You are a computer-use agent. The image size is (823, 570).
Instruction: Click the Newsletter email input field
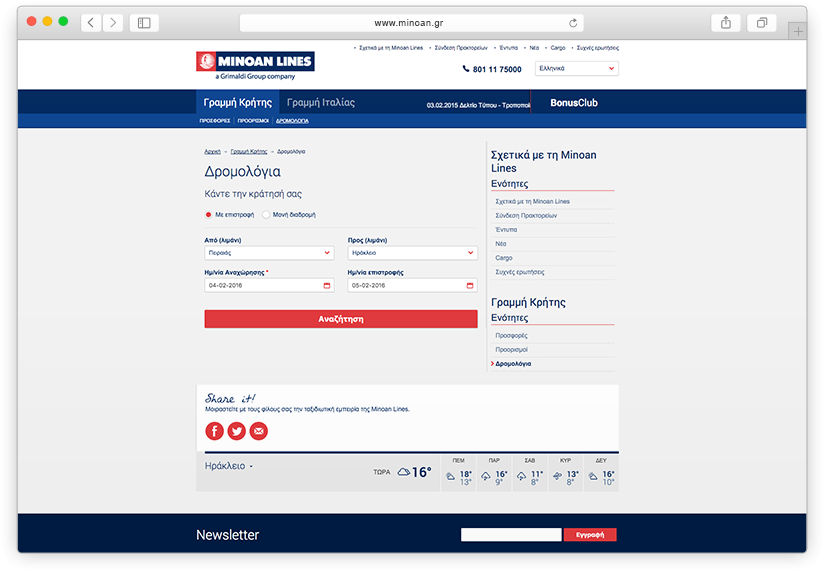(510, 535)
